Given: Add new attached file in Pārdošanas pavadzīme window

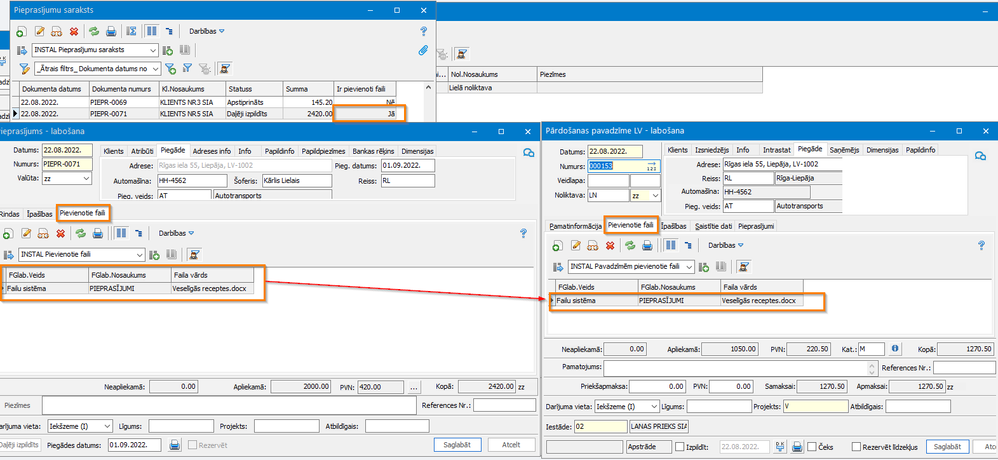Looking at the screenshot, I should (x=557, y=245).
